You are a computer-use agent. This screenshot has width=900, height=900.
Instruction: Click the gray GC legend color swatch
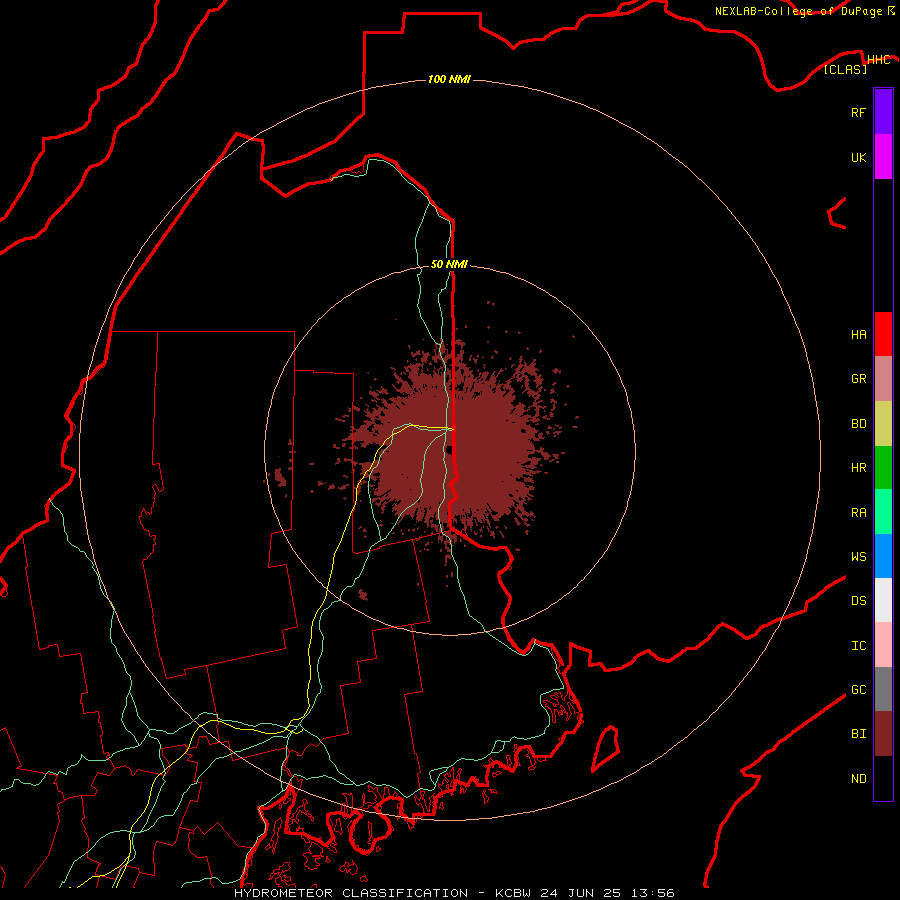pos(883,689)
